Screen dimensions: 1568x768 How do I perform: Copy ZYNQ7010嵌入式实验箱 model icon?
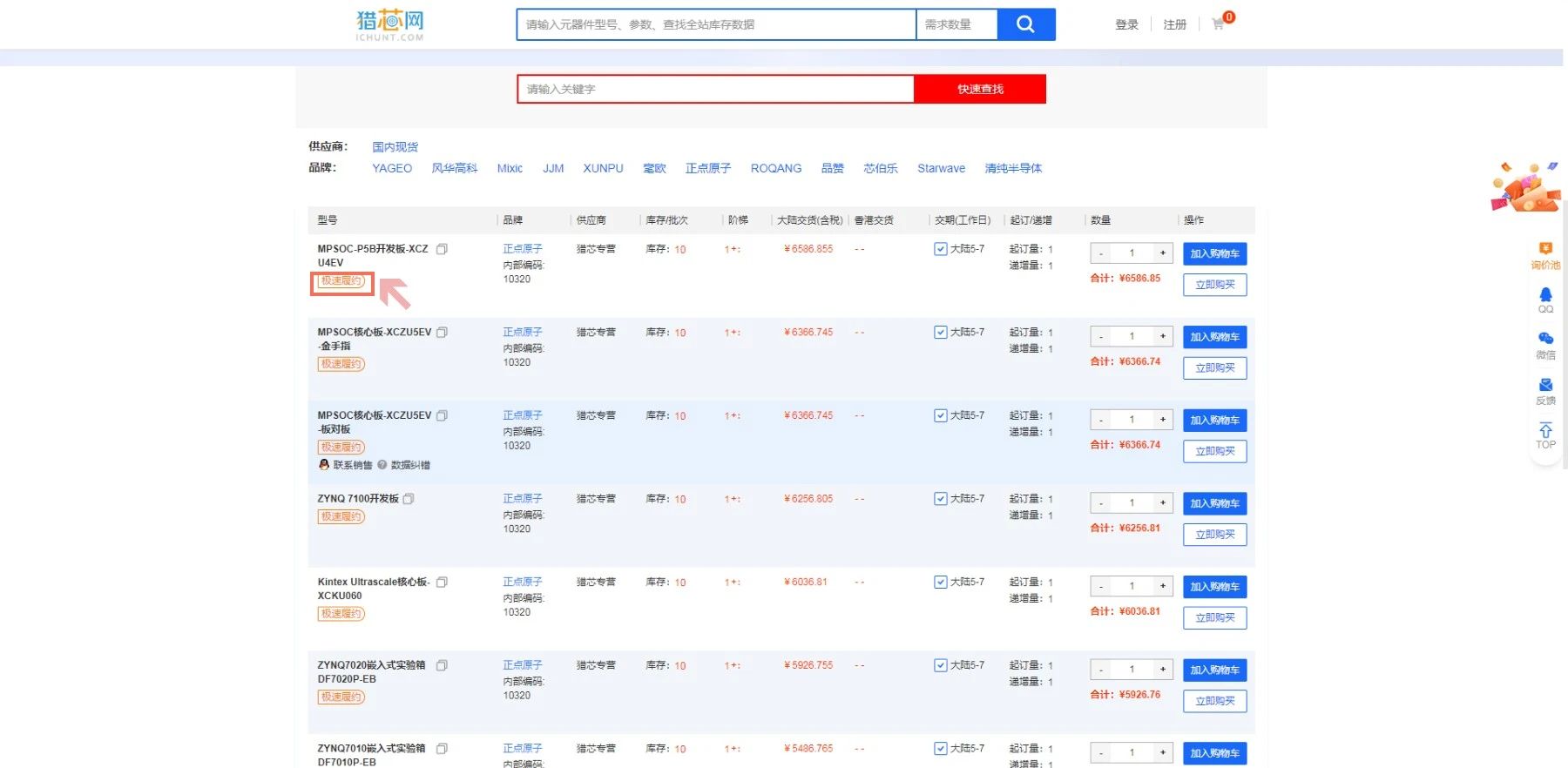point(442,749)
